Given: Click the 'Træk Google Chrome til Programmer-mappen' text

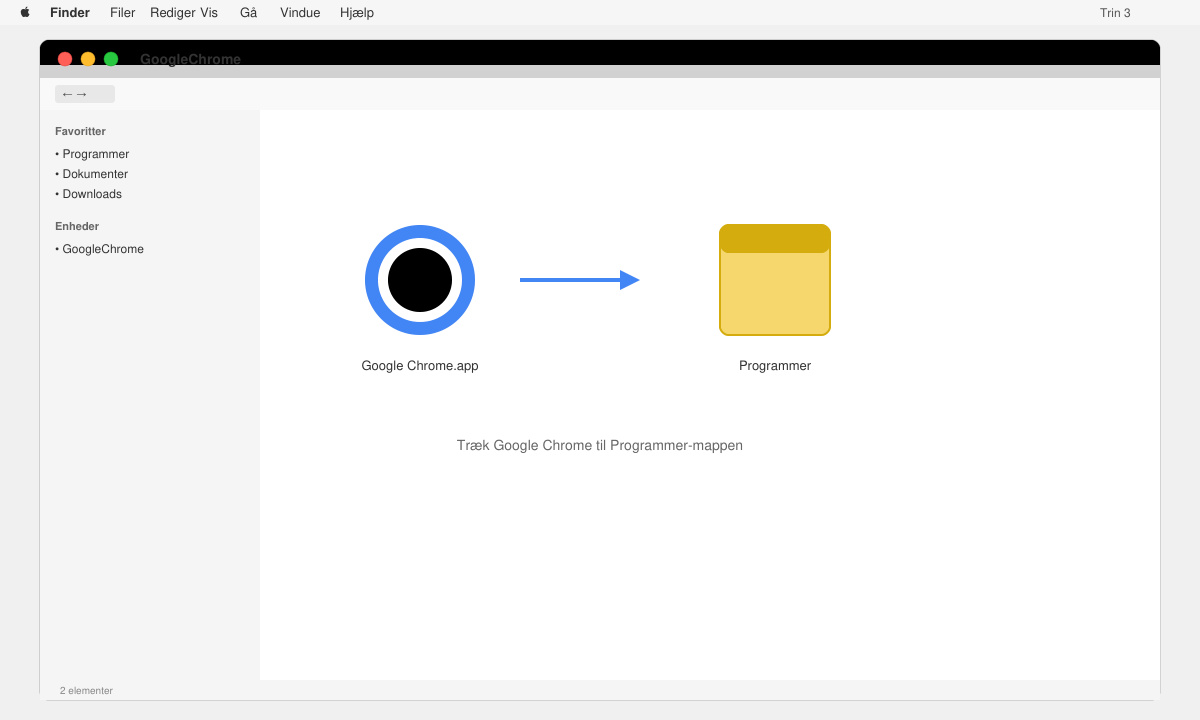Looking at the screenshot, I should [x=600, y=446].
